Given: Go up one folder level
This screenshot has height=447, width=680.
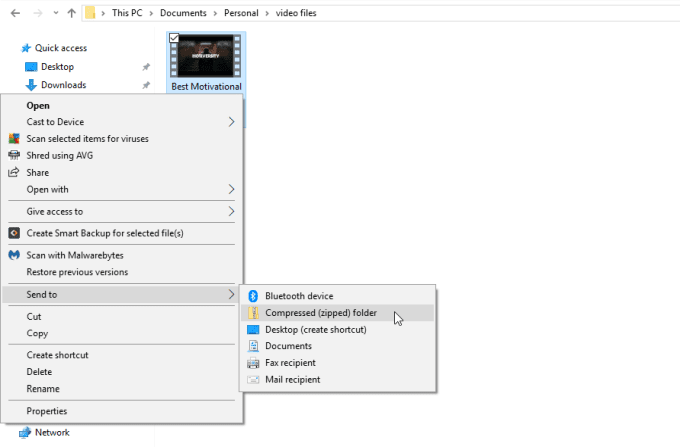Looking at the screenshot, I should coord(70,13).
